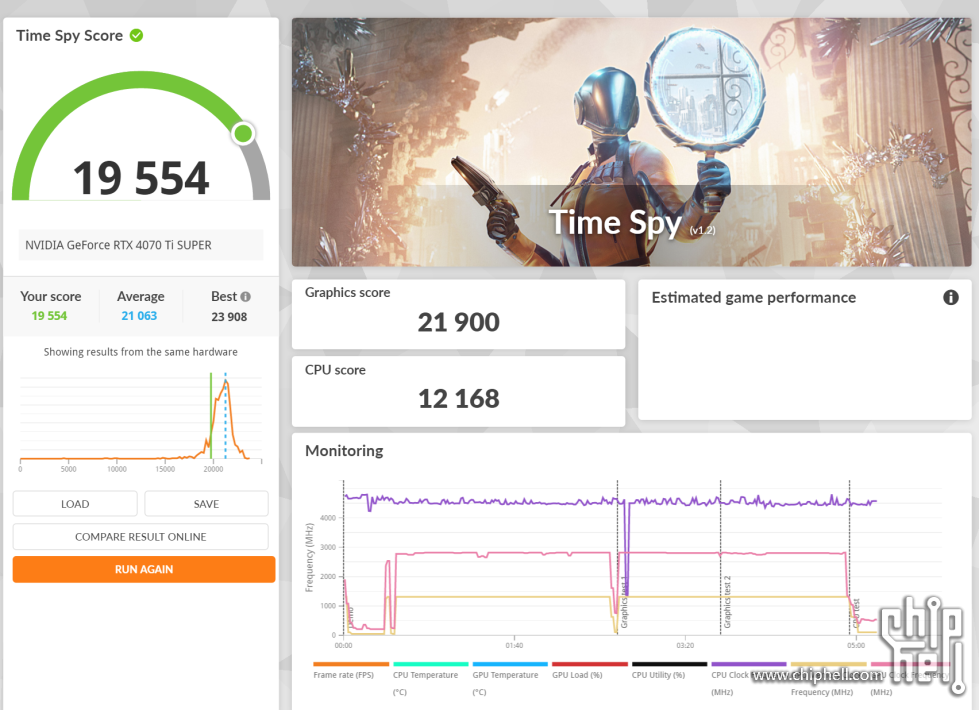
Task: Open the Estimated game performance info icon
Action: pos(950,297)
